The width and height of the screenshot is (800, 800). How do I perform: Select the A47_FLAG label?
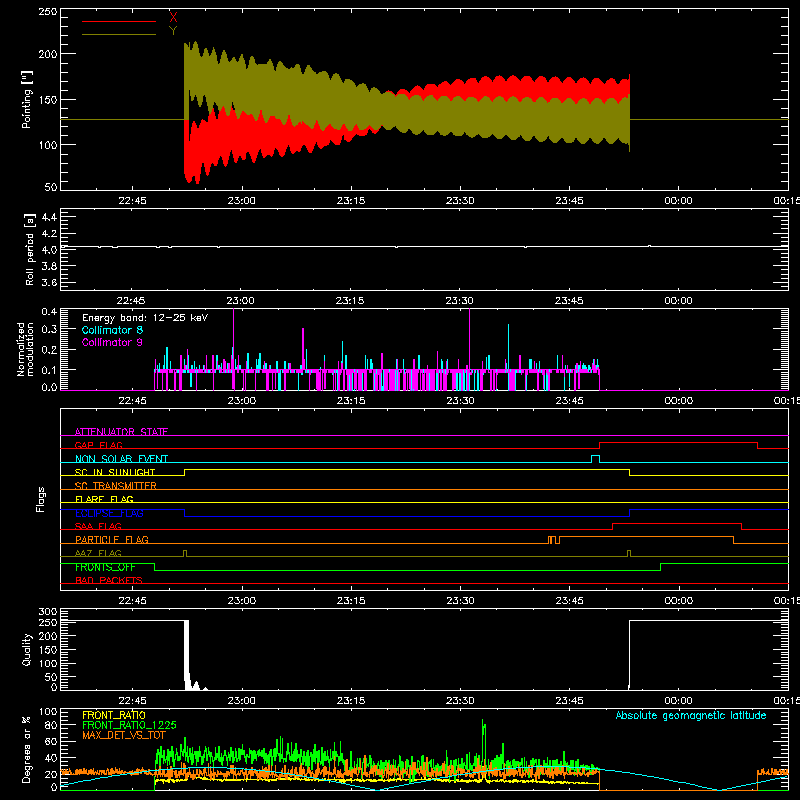(x=98, y=553)
